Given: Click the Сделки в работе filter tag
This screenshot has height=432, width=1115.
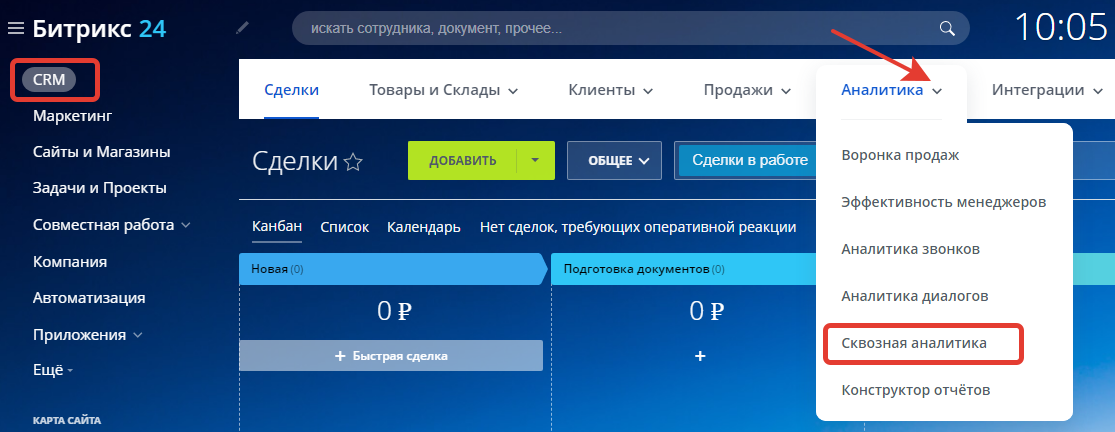Looking at the screenshot, I should pyautogui.click(x=749, y=161).
